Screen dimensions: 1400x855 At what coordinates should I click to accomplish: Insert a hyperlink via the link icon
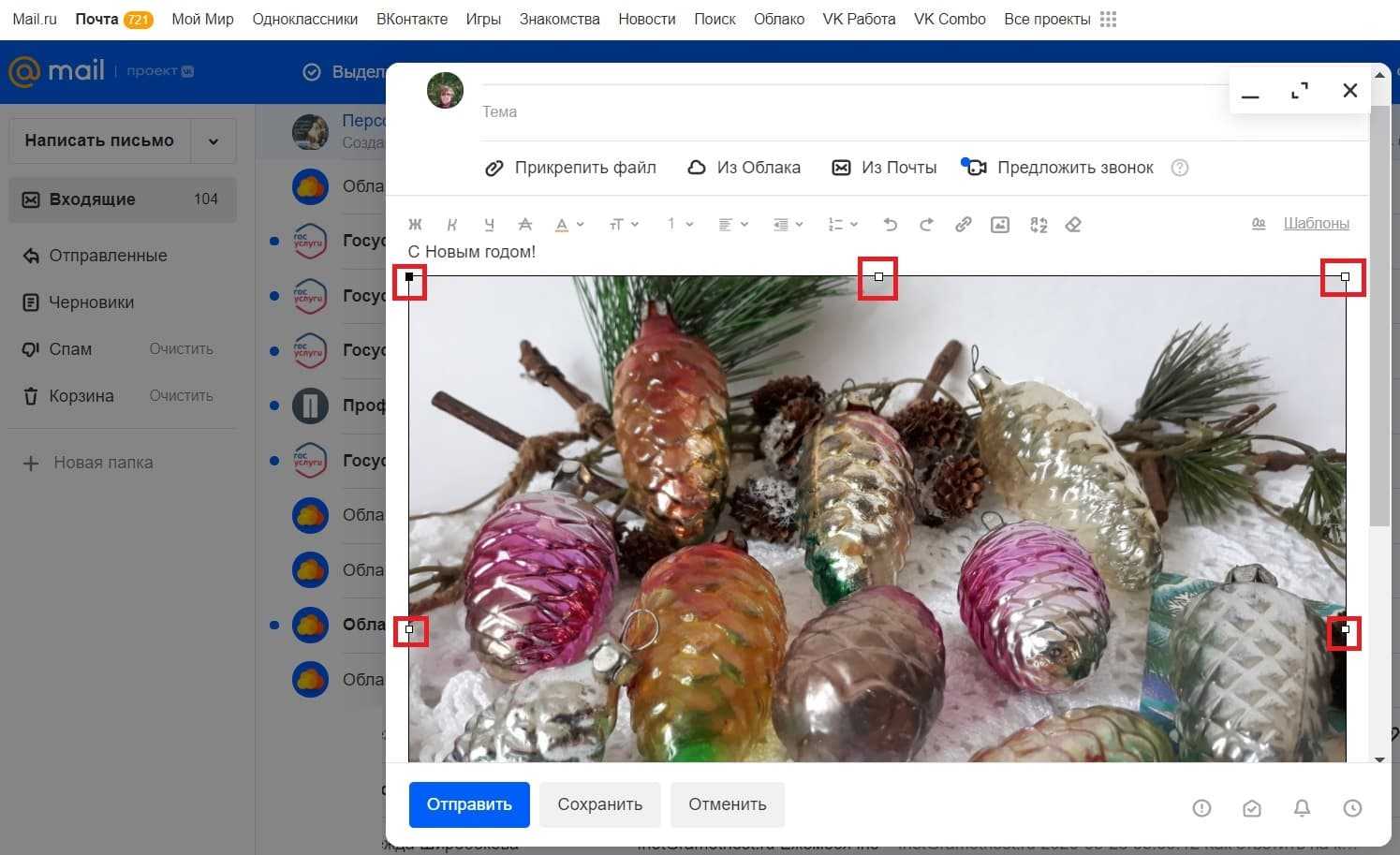963,225
